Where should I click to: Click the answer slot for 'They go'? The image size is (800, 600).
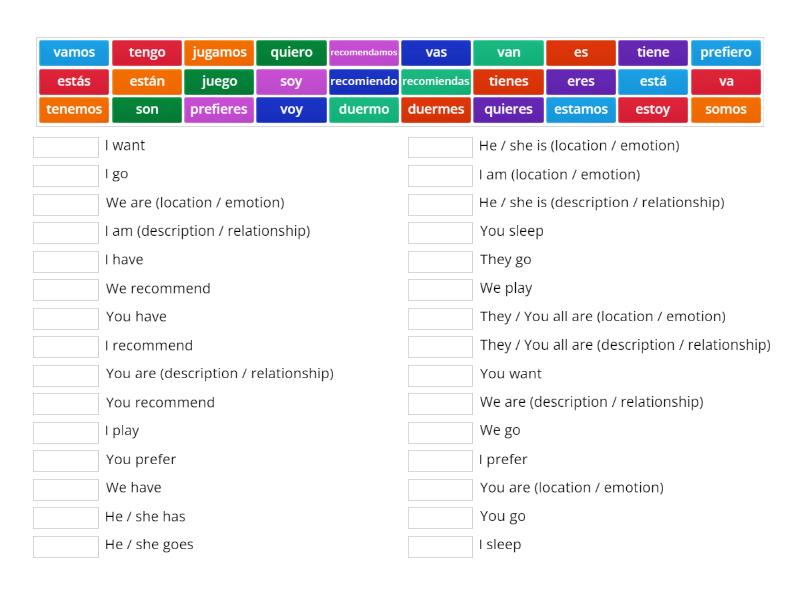[x=440, y=261]
